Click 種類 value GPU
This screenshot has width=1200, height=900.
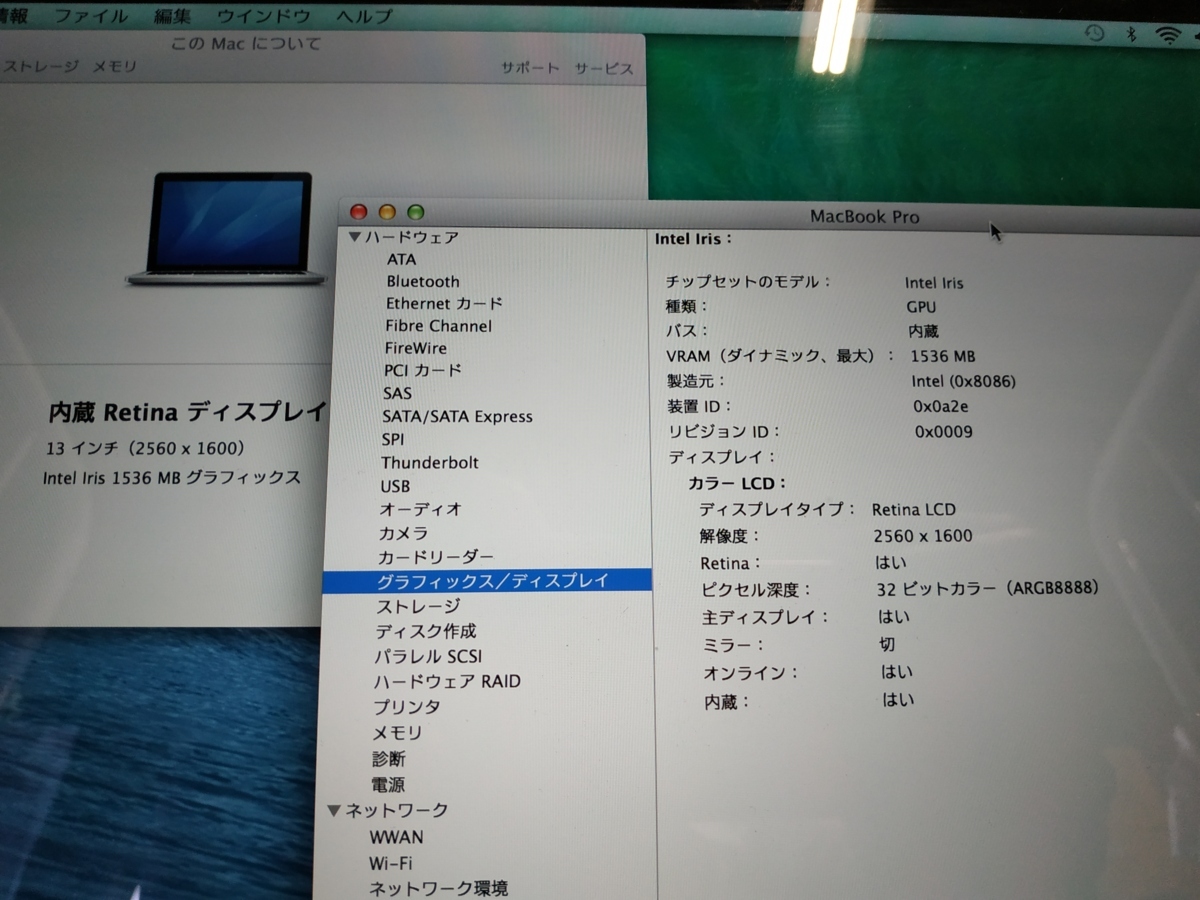point(921,307)
